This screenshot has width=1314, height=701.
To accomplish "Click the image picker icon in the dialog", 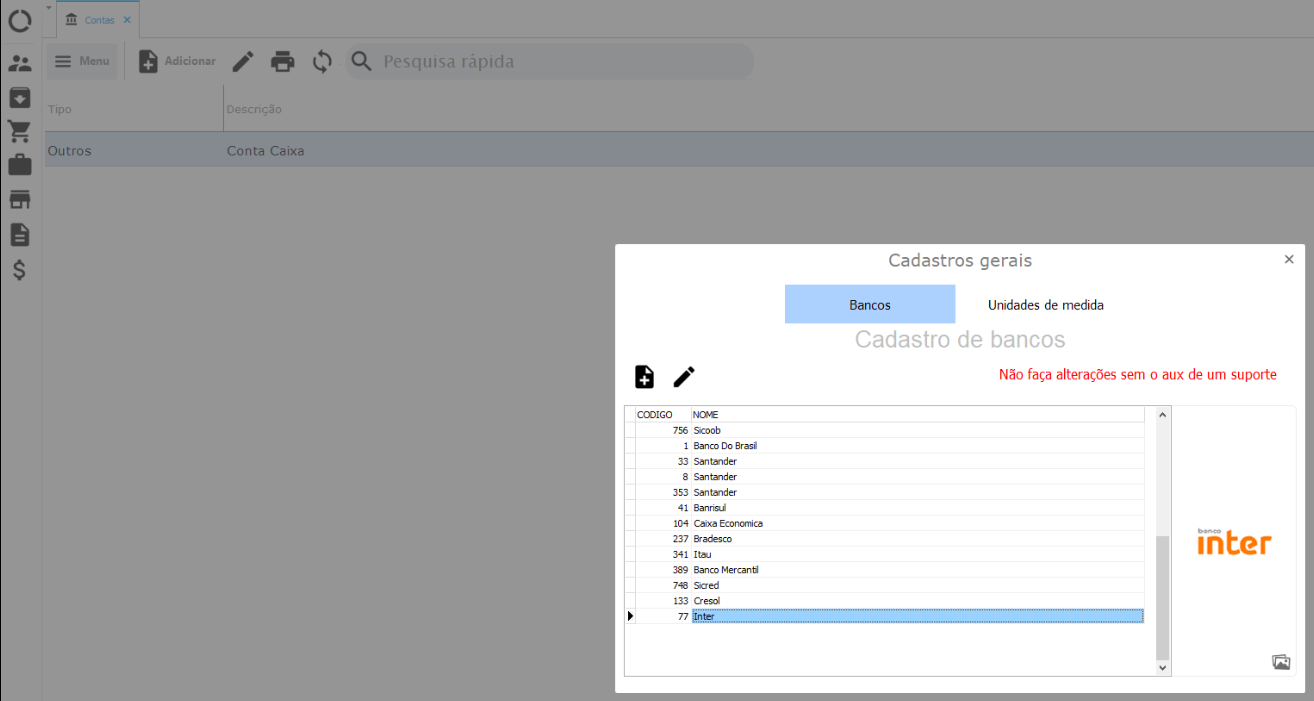I will [x=1280, y=662].
